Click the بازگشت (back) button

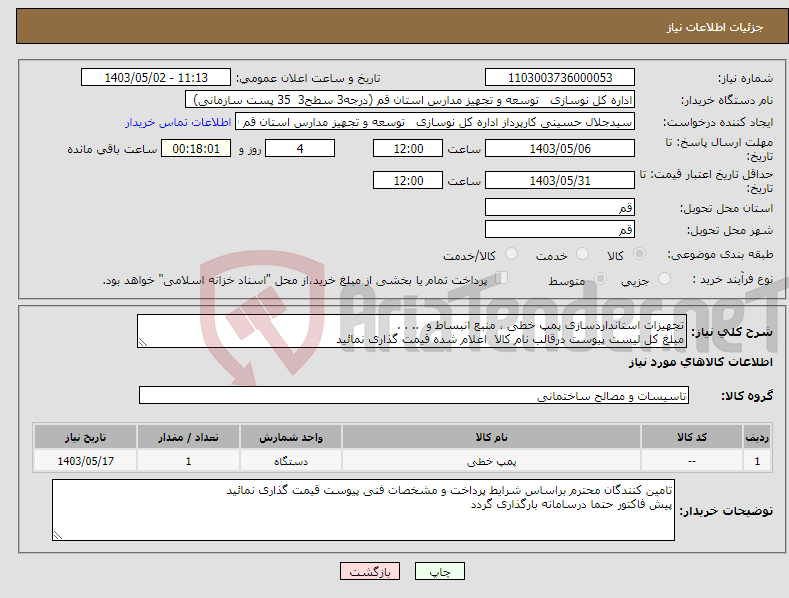tap(370, 571)
